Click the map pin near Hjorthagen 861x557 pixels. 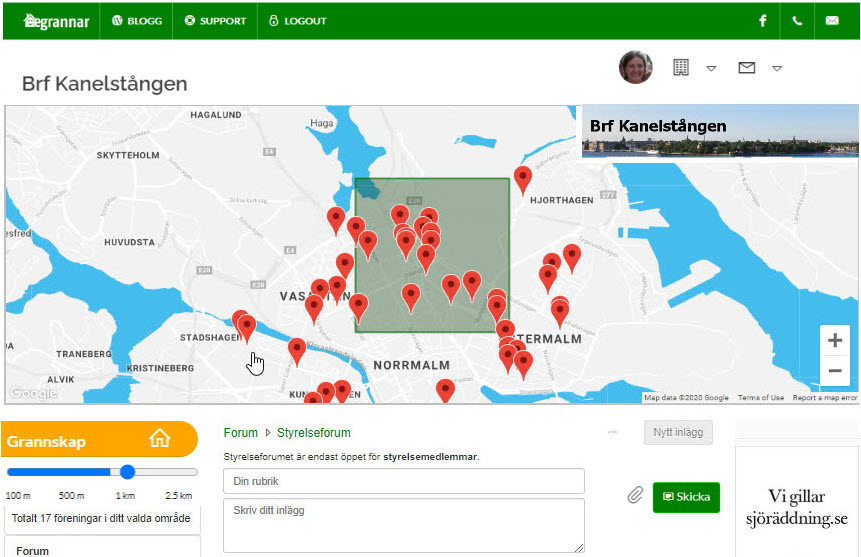click(x=523, y=180)
